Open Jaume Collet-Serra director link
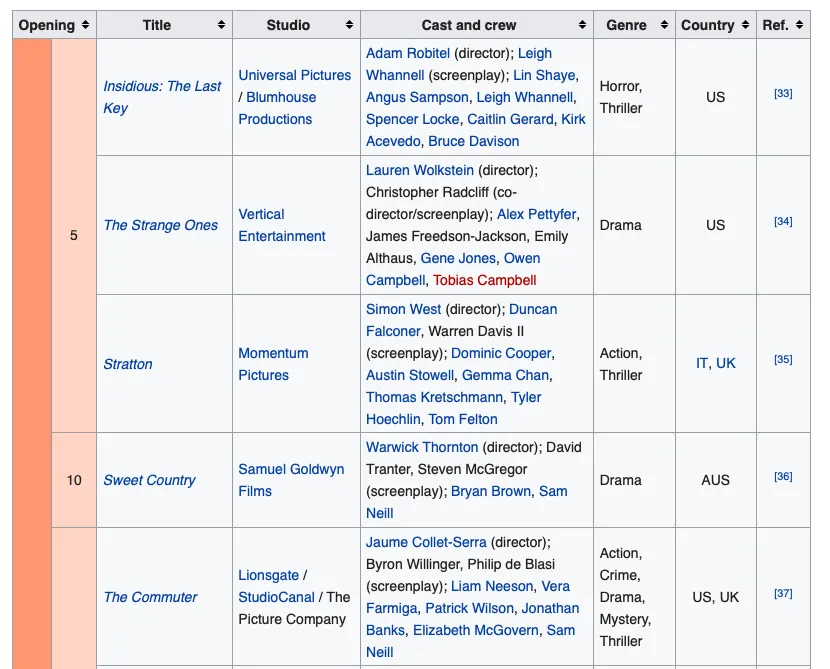The height and width of the screenshot is (669, 830). [426, 543]
